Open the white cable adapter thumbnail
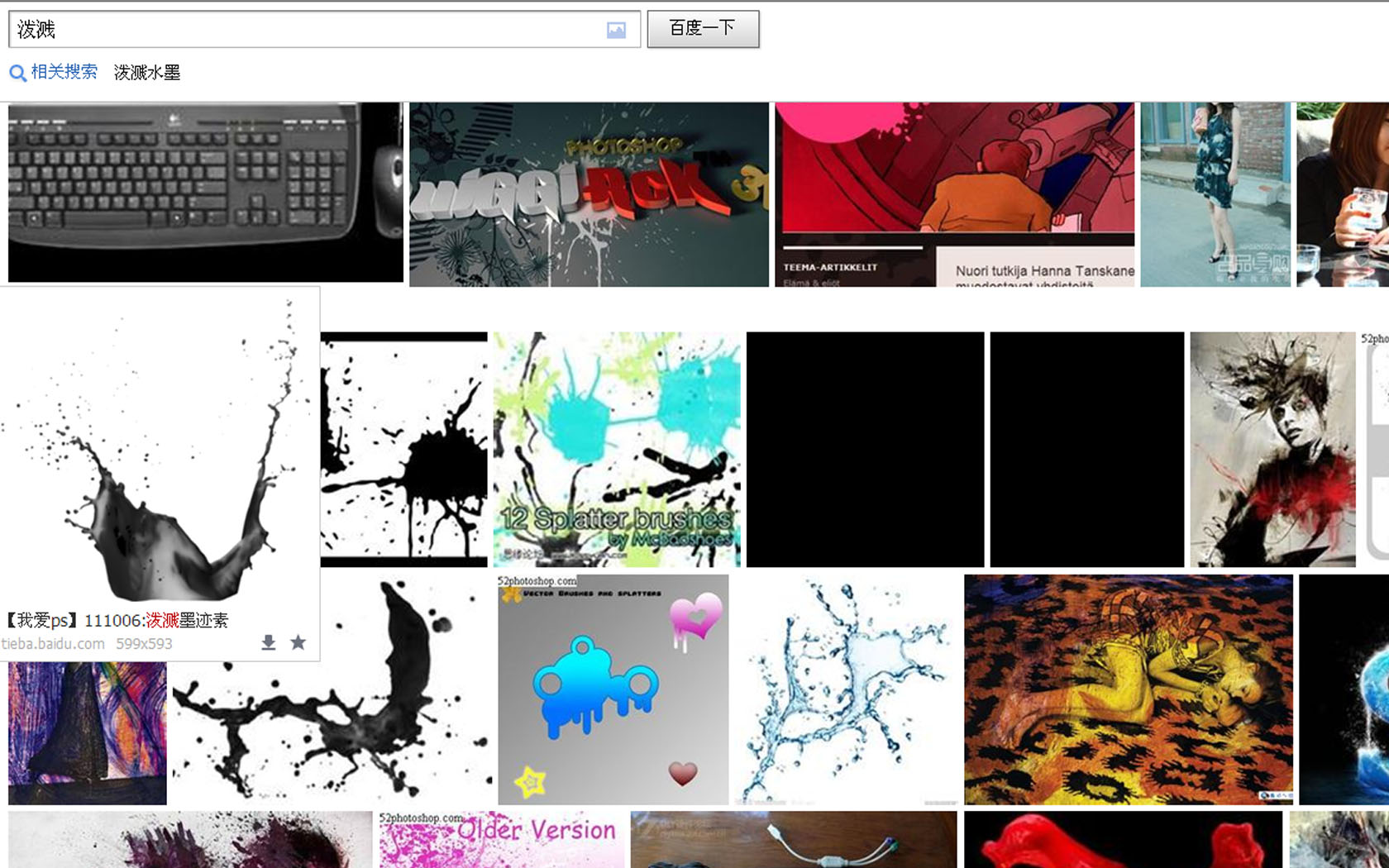Viewport: 1389px width, 868px height. (794, 839)
